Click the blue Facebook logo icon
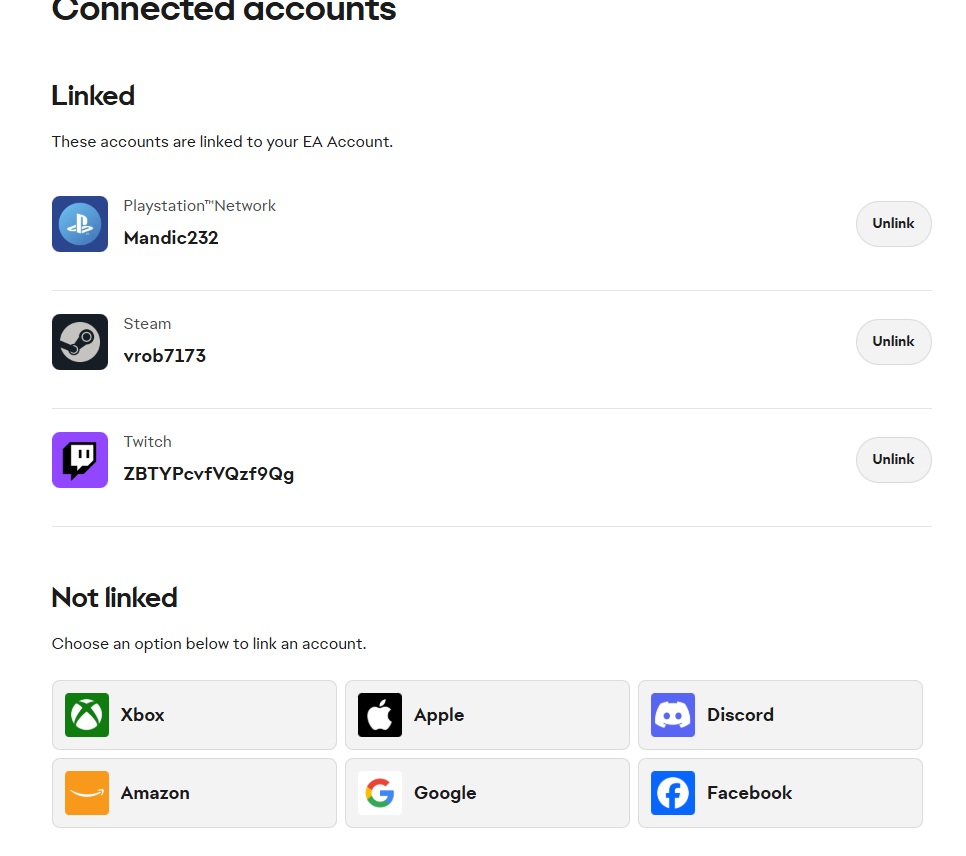 (x=673, y=793)
